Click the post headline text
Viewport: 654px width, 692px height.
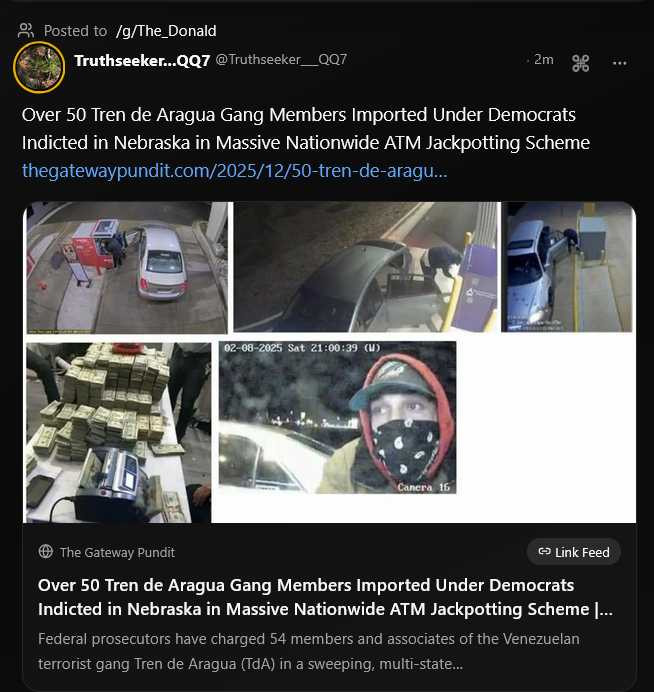pyautogui.click(x=305, y=128)
